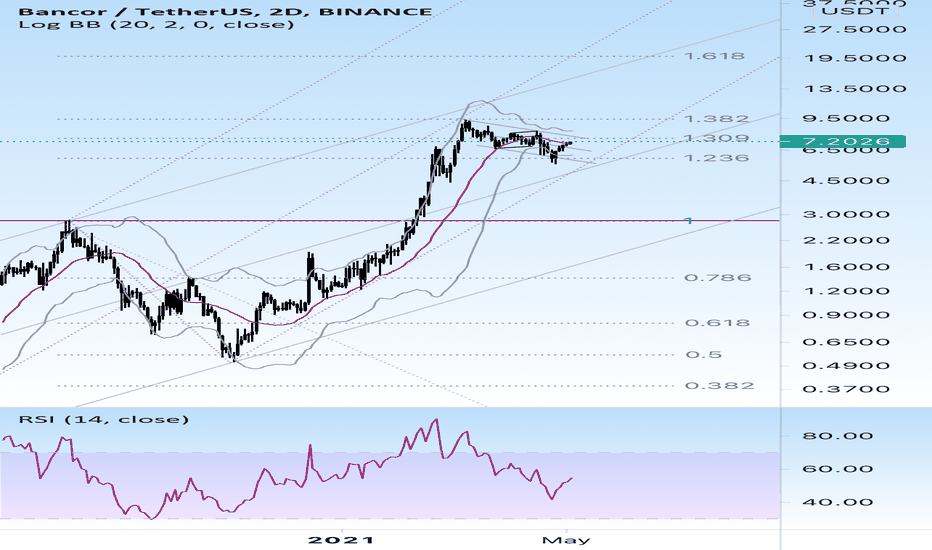This screenshot has width=932, height=550.
Task: Click the 1.6000 price axis label
Action: click(x=846, y=266)
